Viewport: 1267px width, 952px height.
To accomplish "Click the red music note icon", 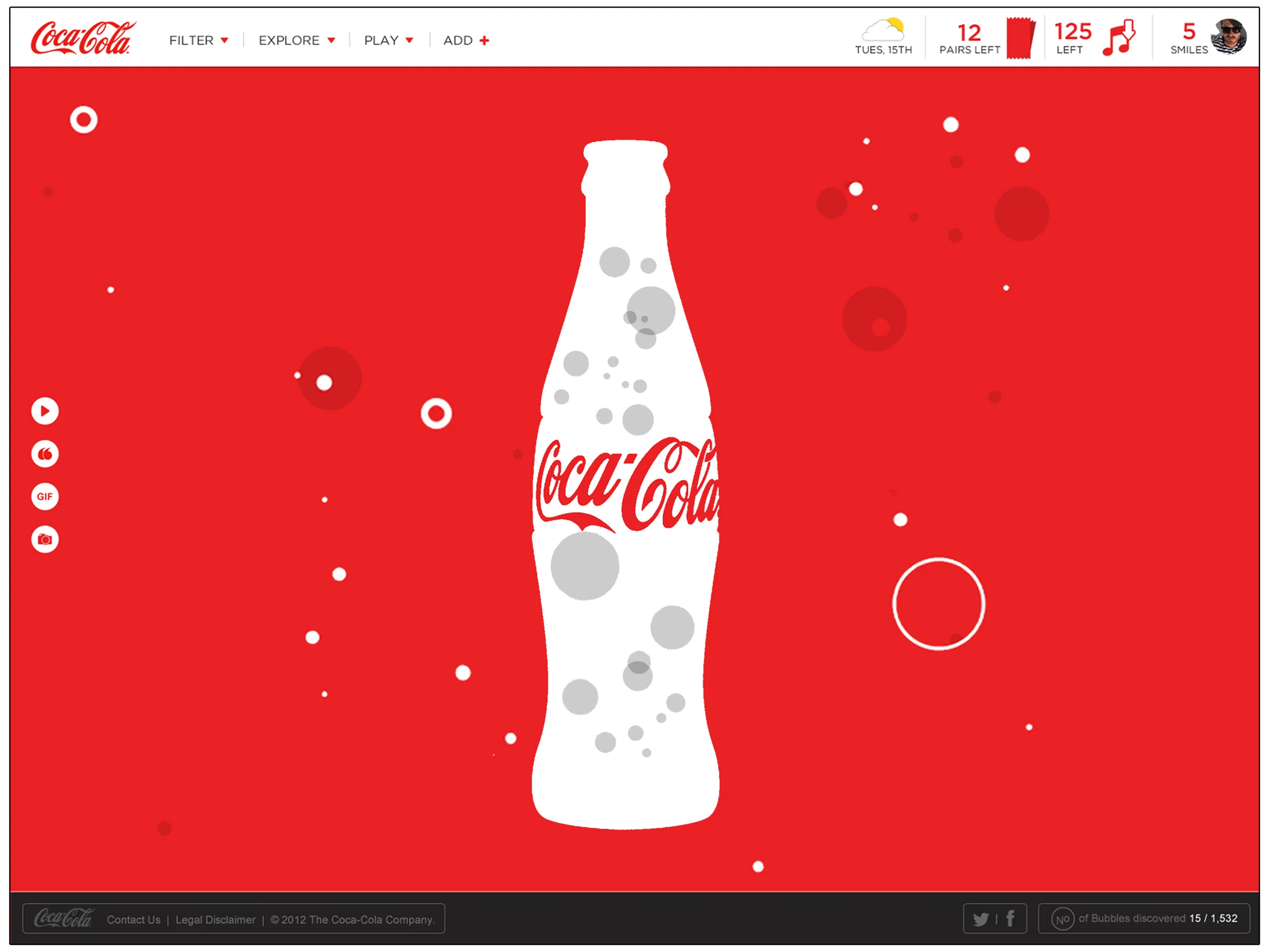I will click(x=1119, y=38).
